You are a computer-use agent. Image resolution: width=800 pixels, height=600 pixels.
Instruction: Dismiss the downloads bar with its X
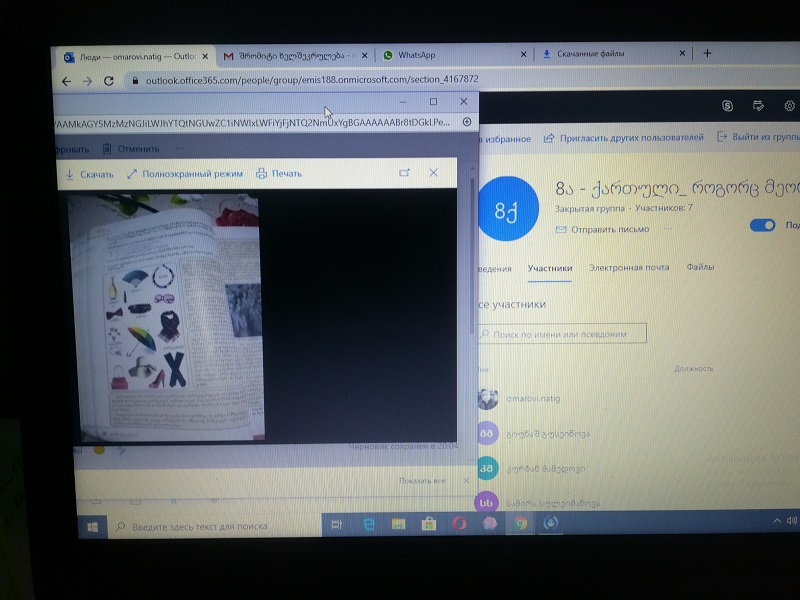point(466,481)
